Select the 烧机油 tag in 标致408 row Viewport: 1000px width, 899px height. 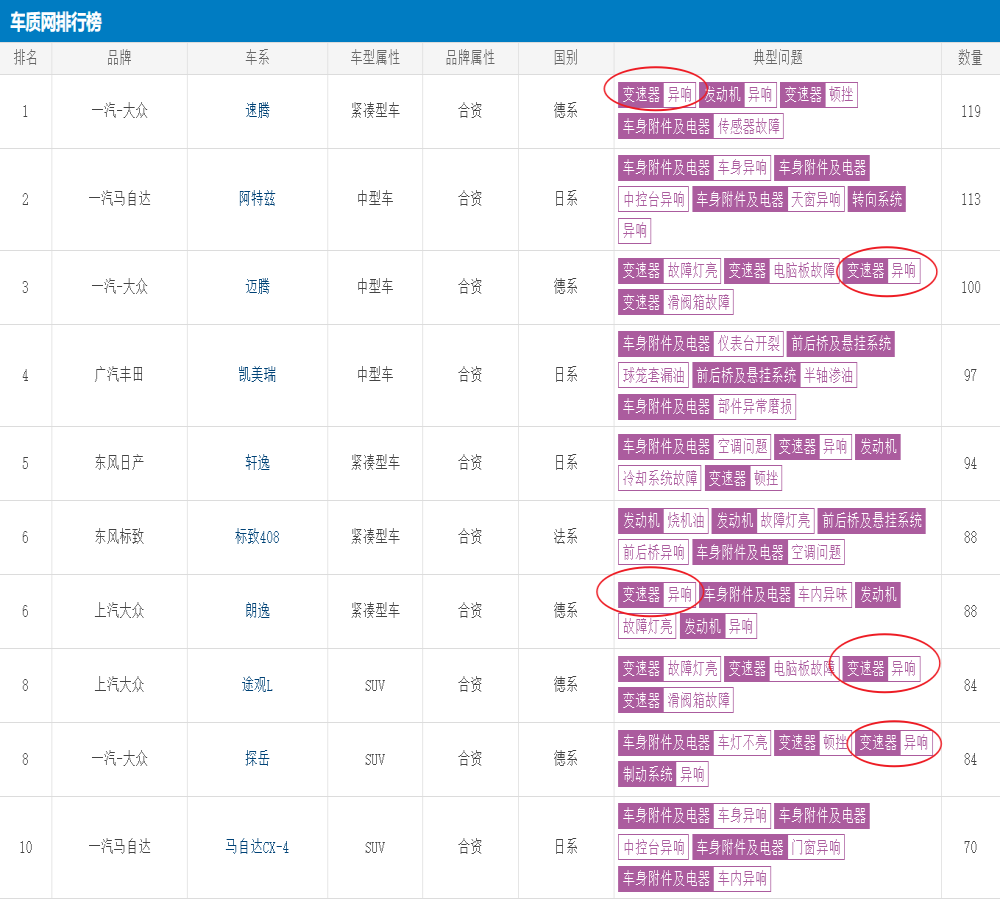pos(686,521)
